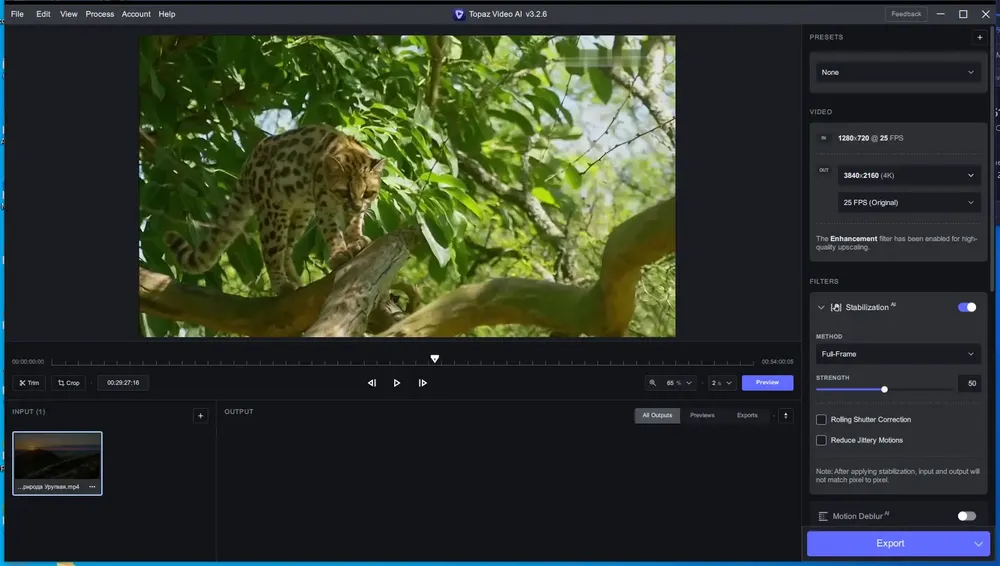This screenshot has height=566, width=1000.
Task: Open the 3840x2160 (4K) output resolution dropdown
Action: tap(909, 175)
